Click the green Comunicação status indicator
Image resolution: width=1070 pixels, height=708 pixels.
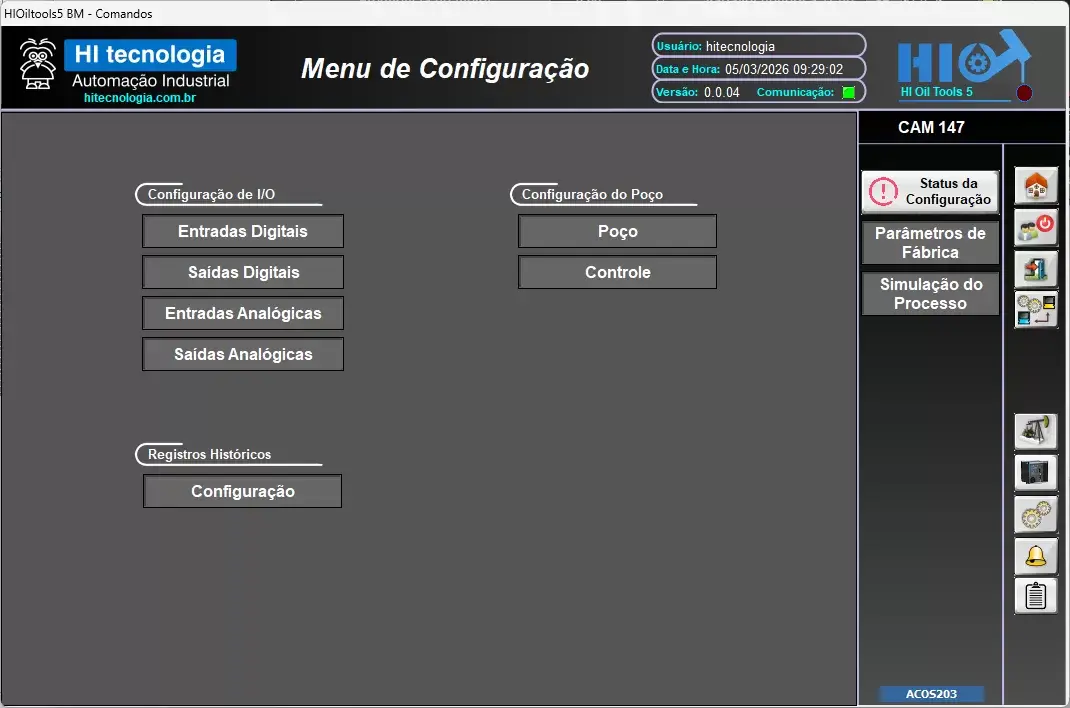point(849,92)
